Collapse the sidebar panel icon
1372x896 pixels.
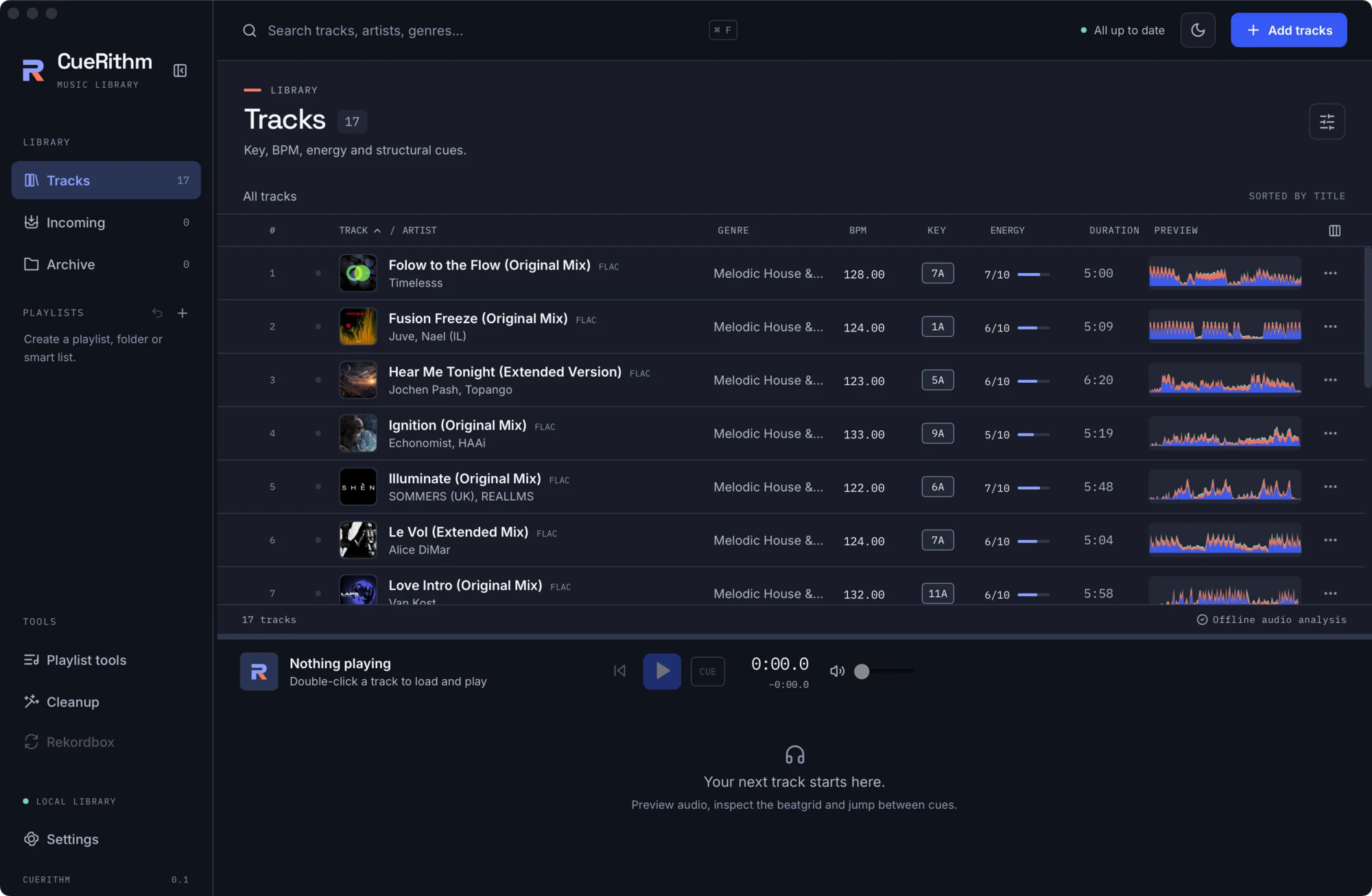[180, 71]
